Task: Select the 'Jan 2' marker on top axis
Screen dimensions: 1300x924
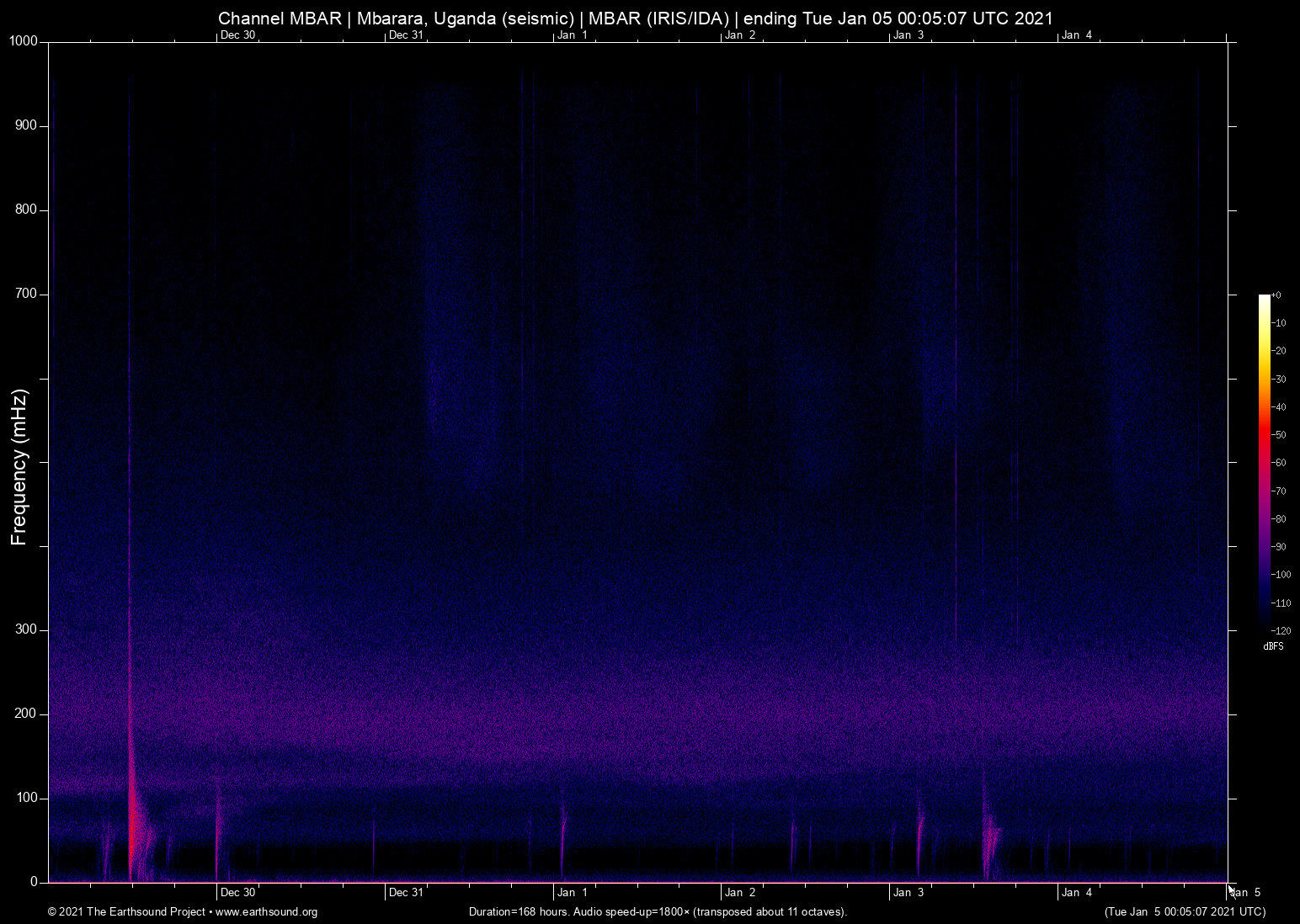Action: [x=740, y=35]
